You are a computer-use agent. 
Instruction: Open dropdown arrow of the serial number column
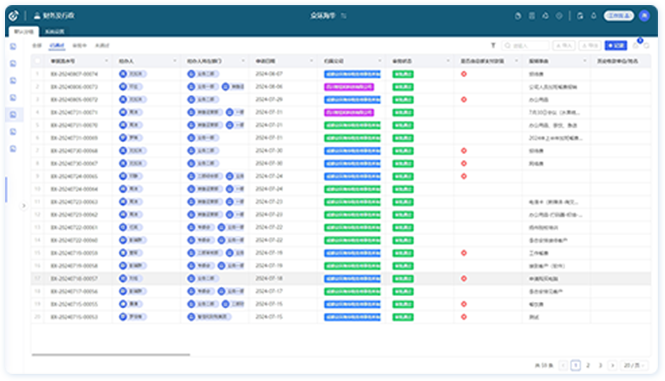pyautogui.click(x=106, y=61)
